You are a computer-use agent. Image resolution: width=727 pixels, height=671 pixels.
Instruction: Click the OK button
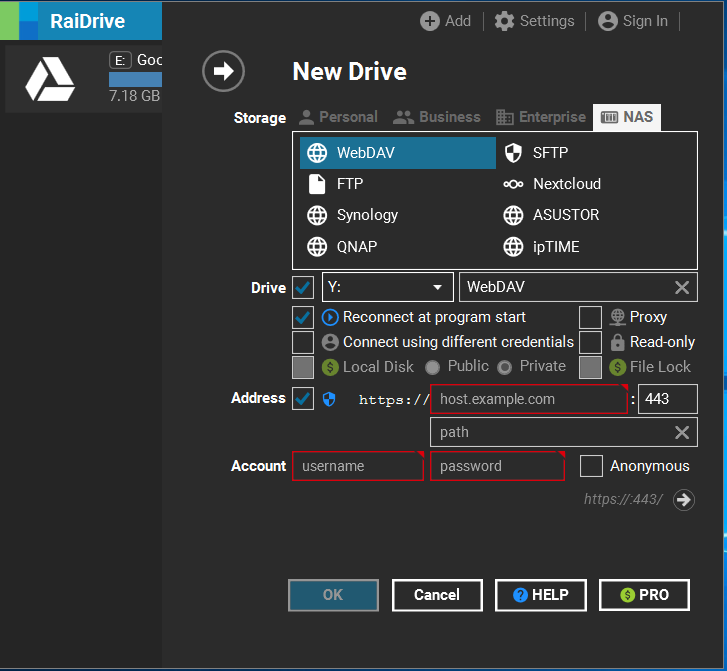(333, 595)
